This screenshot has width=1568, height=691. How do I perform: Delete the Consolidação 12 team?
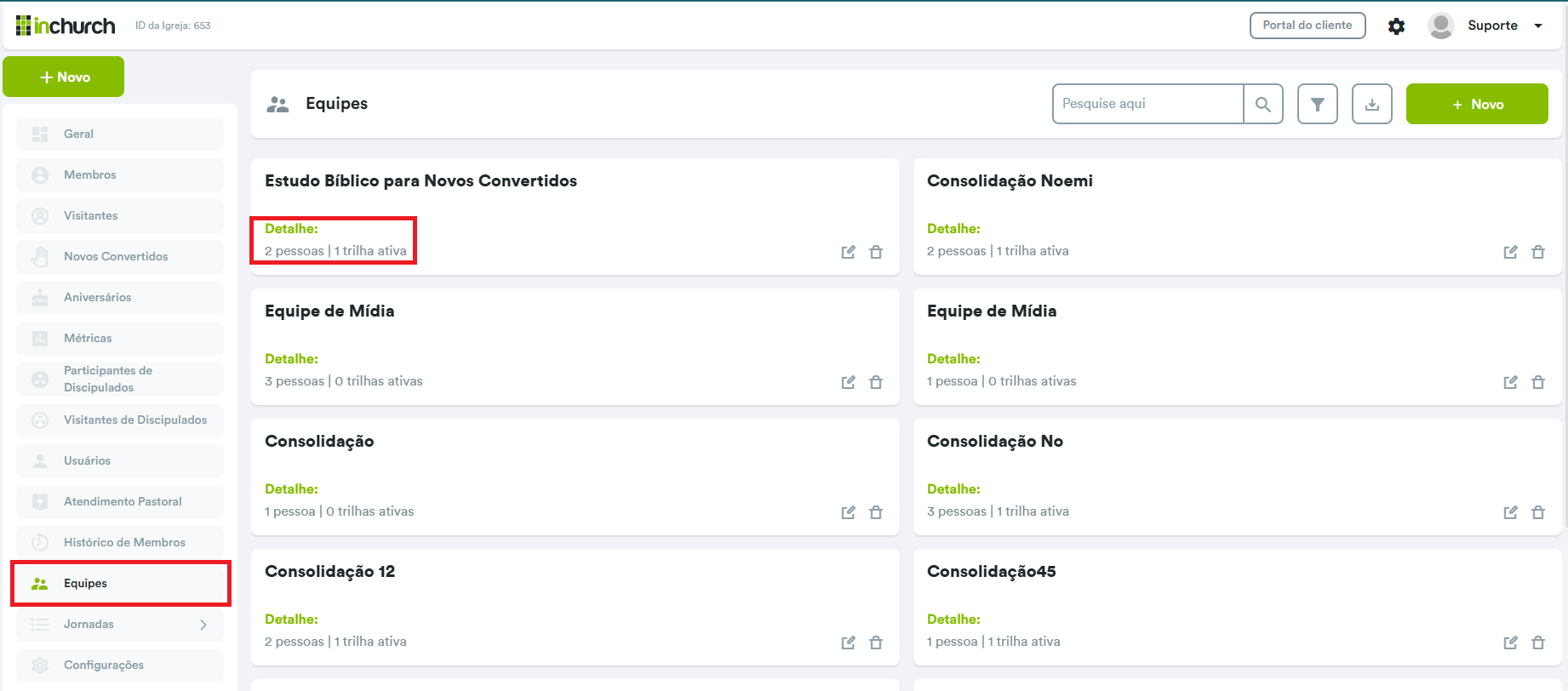coord(875,642)
